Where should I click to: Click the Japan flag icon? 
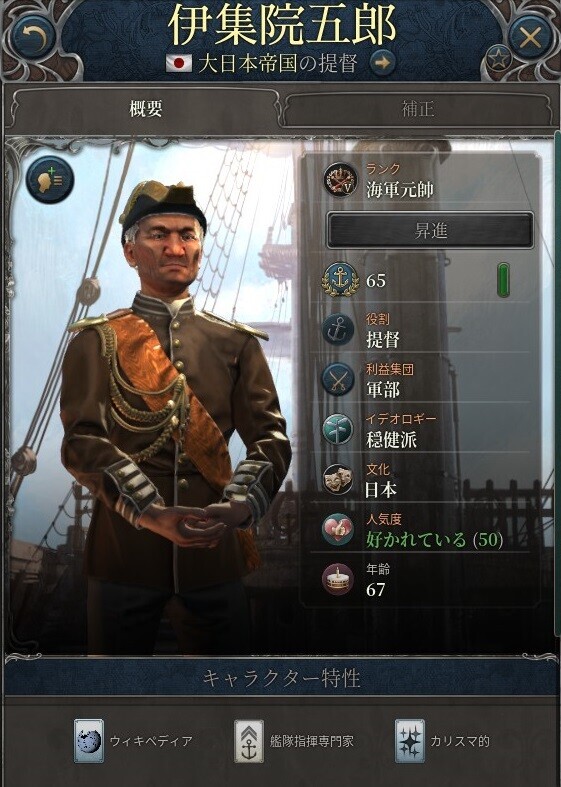179,63
